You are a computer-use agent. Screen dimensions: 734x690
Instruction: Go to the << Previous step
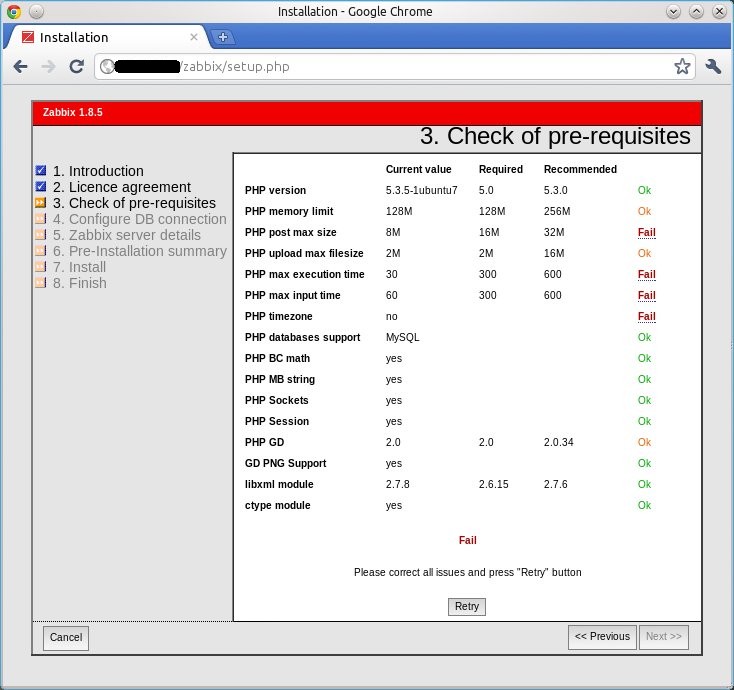pos(602,637)
